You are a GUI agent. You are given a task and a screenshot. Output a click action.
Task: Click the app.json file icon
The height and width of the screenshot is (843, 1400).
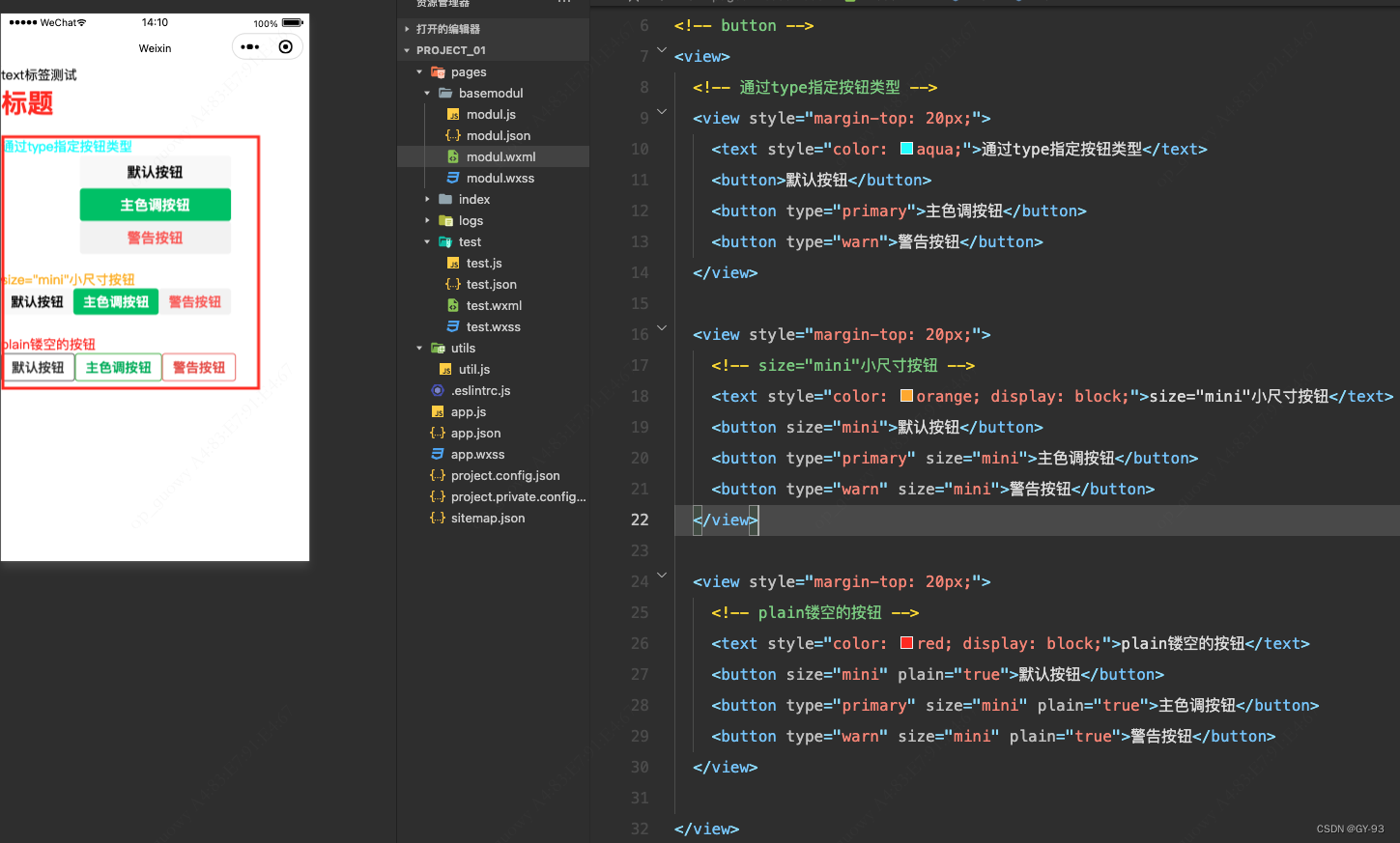click(438, 433)
